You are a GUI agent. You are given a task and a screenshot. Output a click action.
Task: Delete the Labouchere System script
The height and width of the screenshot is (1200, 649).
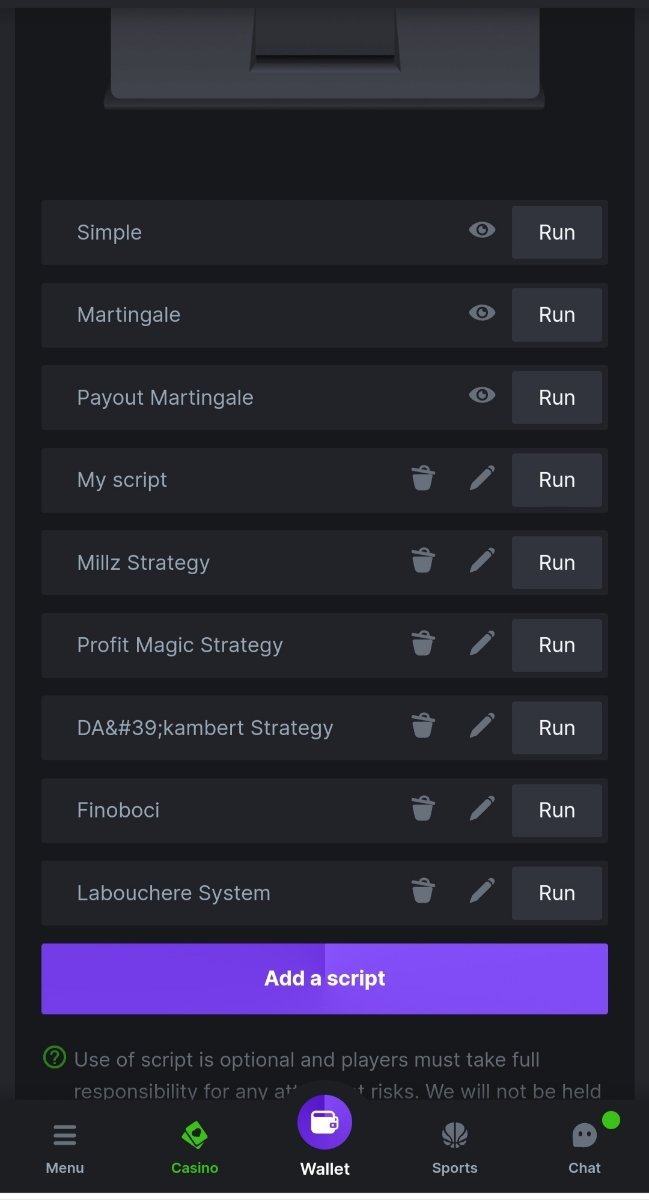[x=423, y=892]
